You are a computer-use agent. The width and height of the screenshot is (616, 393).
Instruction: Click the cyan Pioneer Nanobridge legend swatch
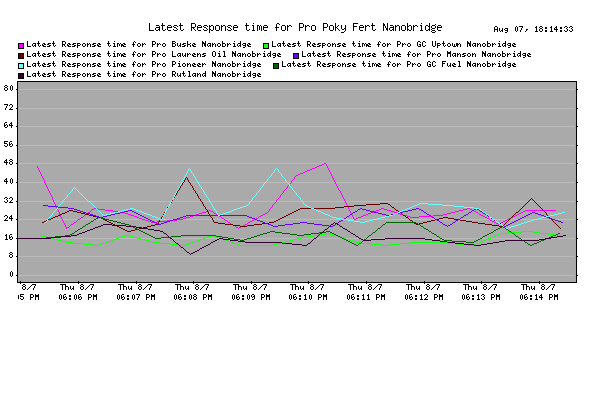tap(21, 66)
